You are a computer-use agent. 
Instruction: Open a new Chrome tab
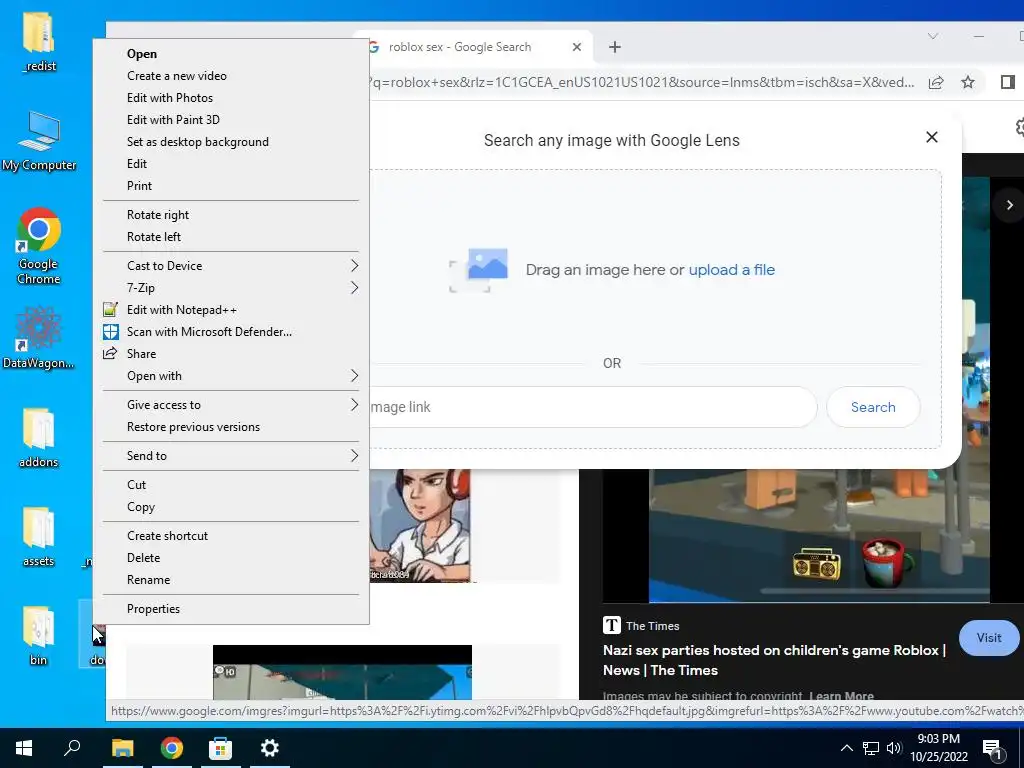click(615, 47)
